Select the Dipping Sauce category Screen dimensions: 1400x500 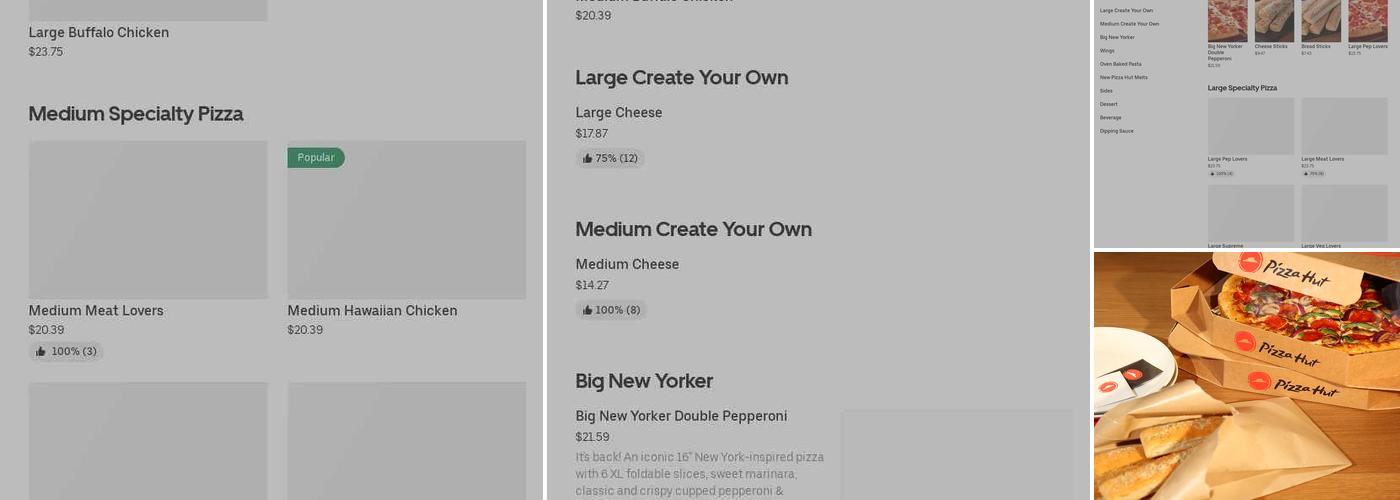click(x=1116, y=131)
